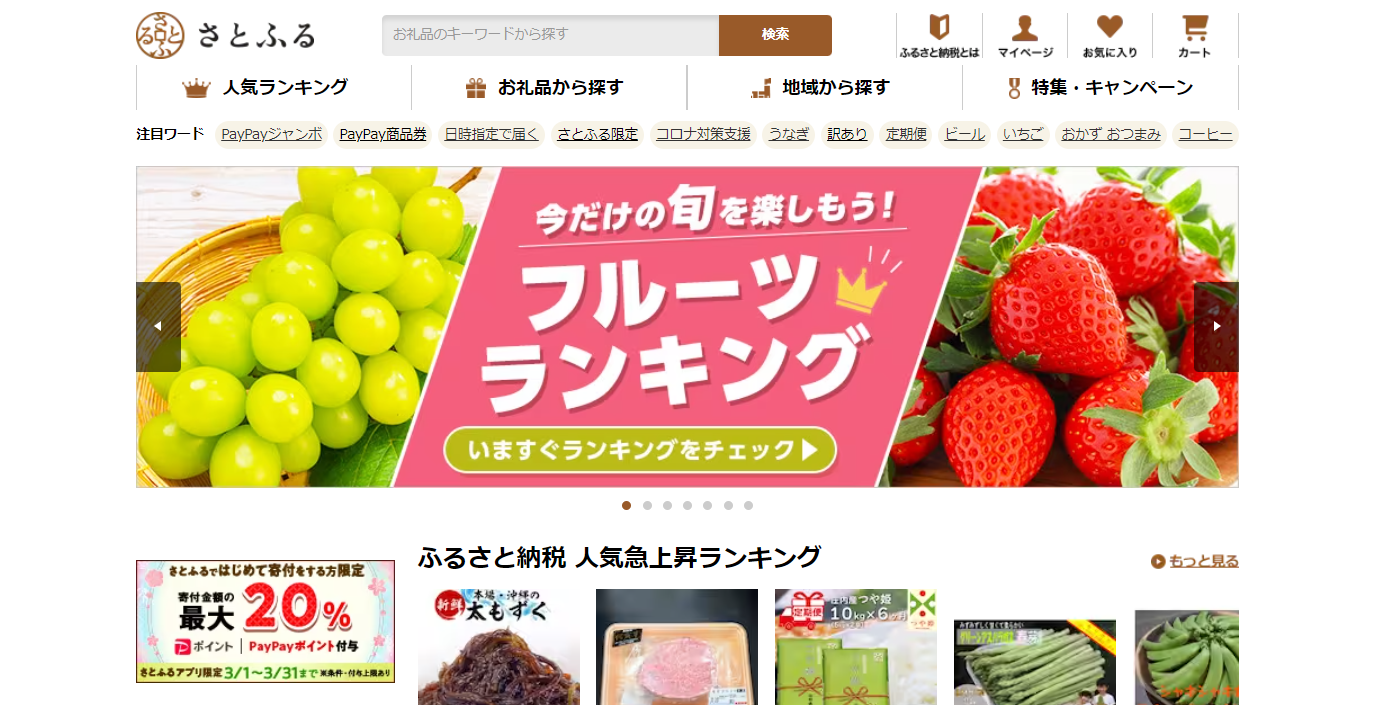This screenshot has height=705, width=1375.
Task: Open the 太もずく product thumbnail
Action: pos(499,647)
